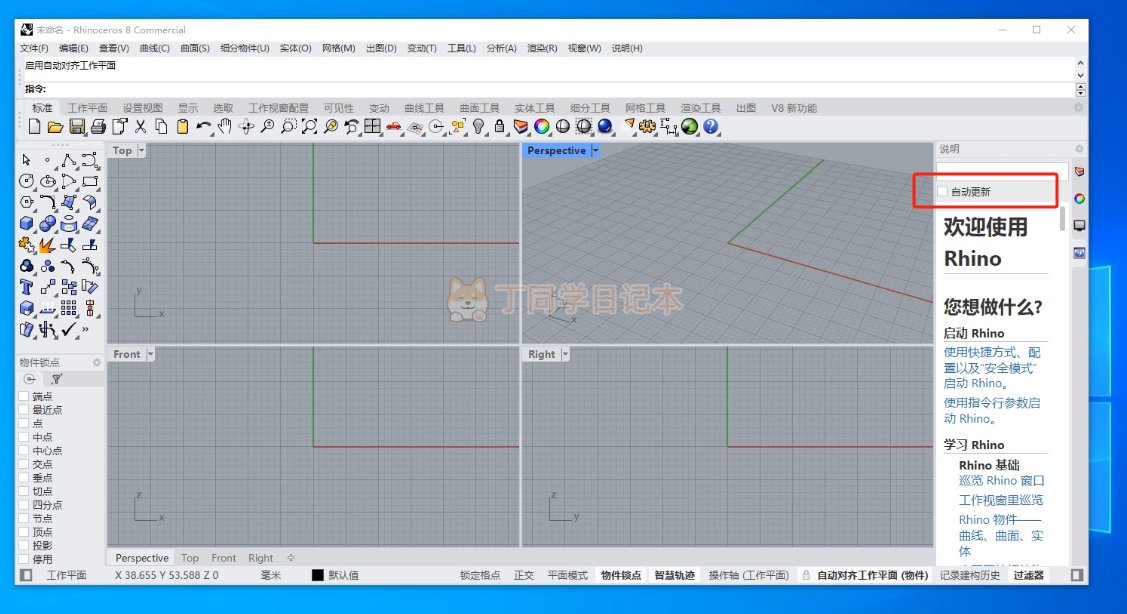The image size is (1127, 614).
Task: Expand the Top viewport title menu arrow
Action: click(141, 151)
